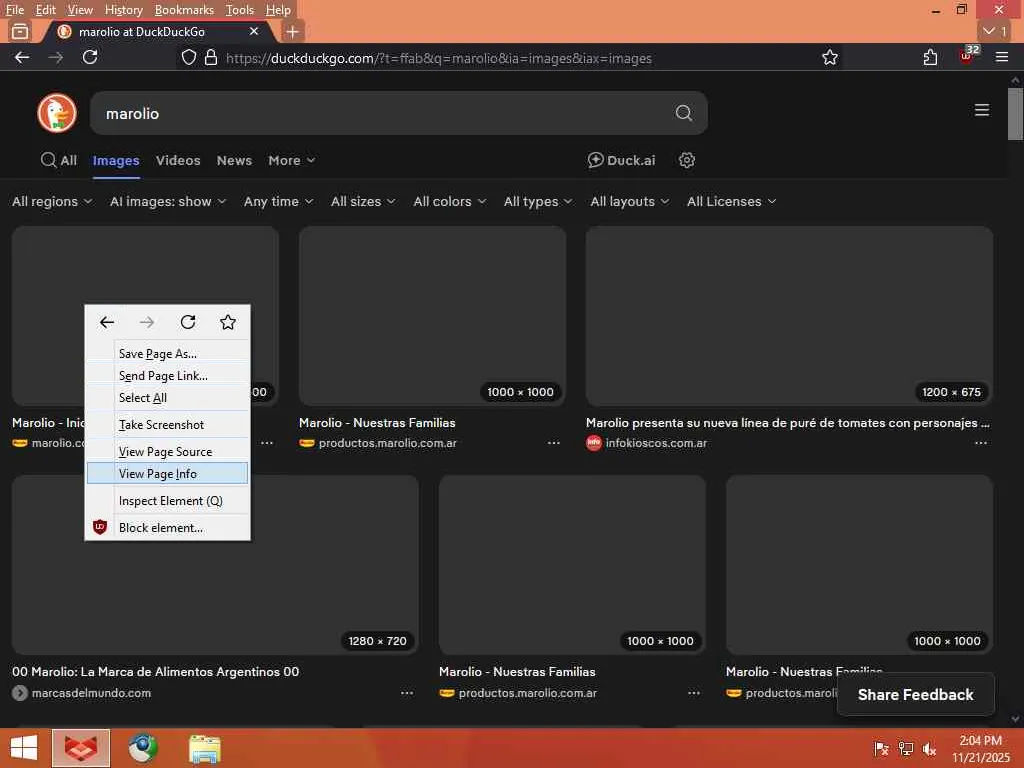Switch to the Videos tab
The height and width of the screenshot is (768, 1024).
click(178, 160)
